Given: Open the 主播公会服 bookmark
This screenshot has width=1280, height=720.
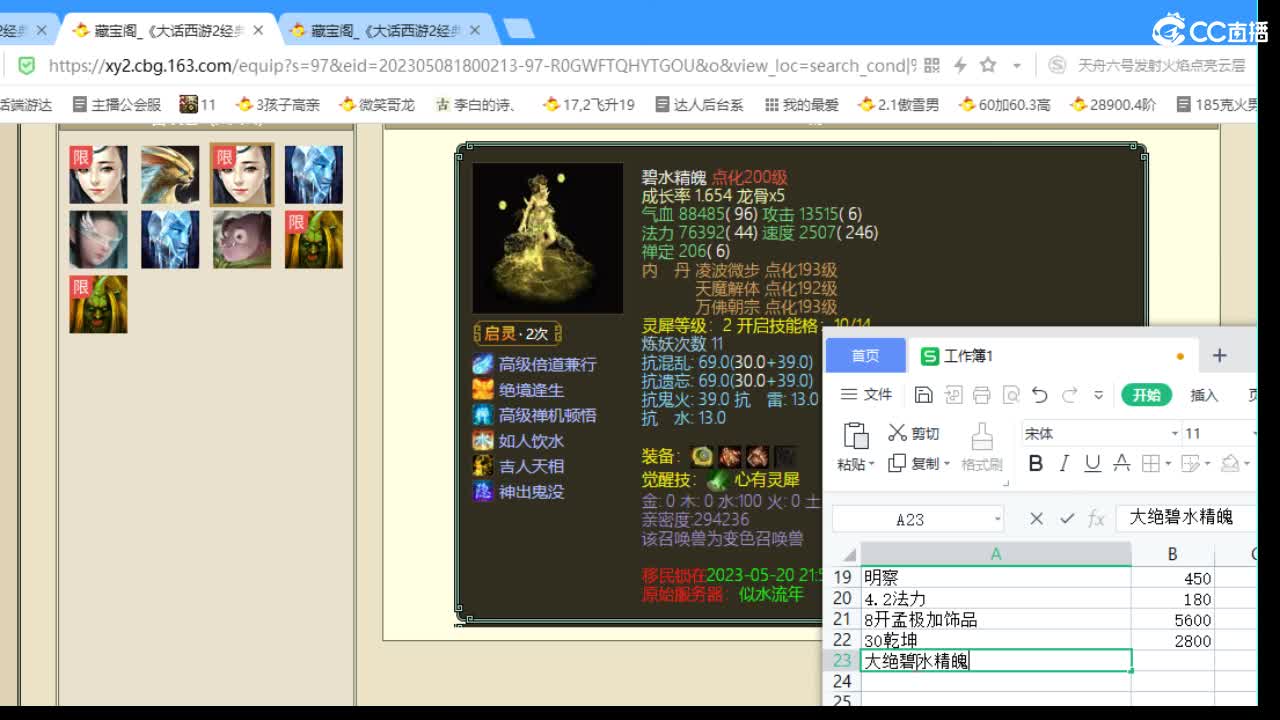Looking at the screenshot, I should (x=116, y=104).
